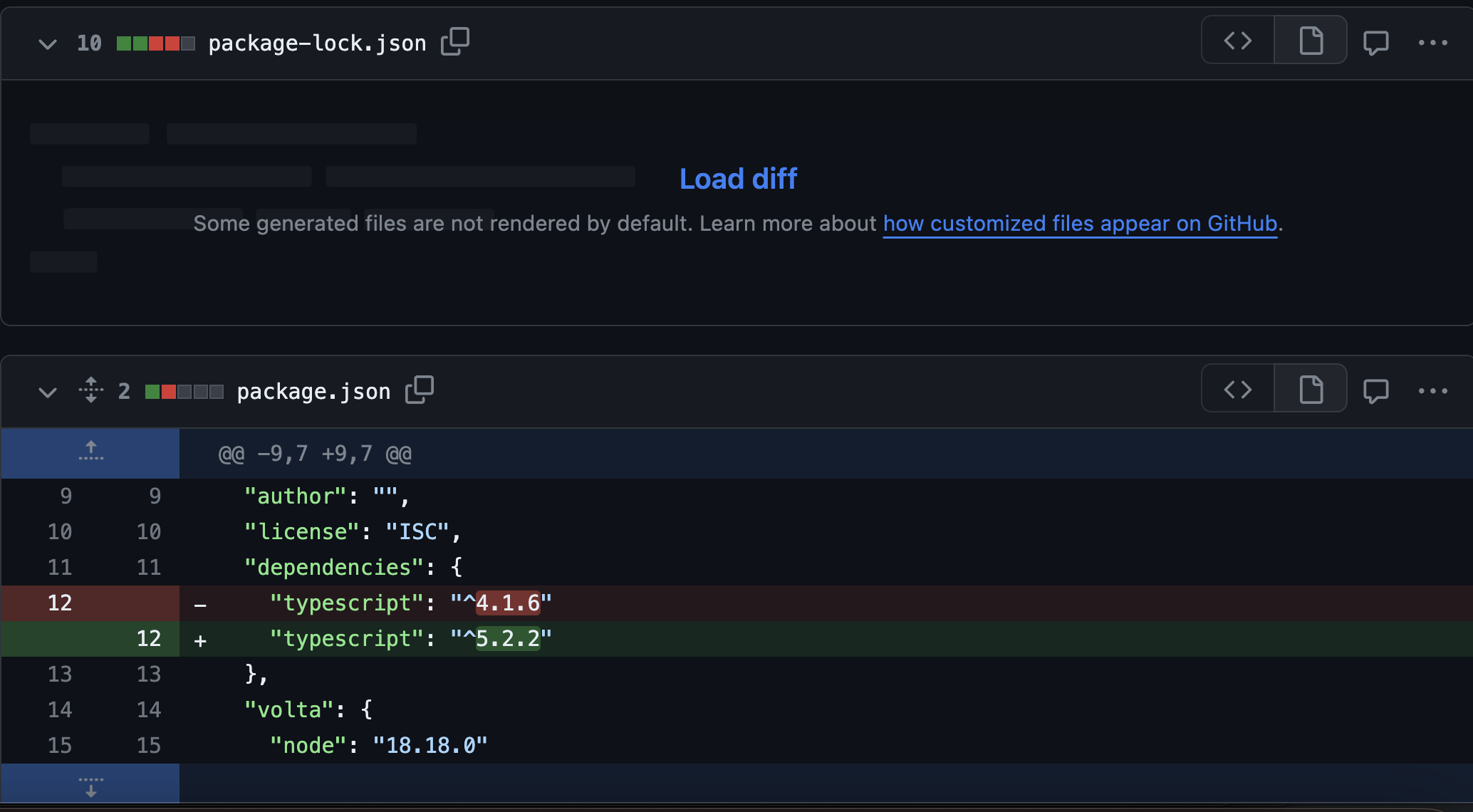The image size is (1473, 812).
Task: Collapse the package.json file section
Action: (48, 392)
